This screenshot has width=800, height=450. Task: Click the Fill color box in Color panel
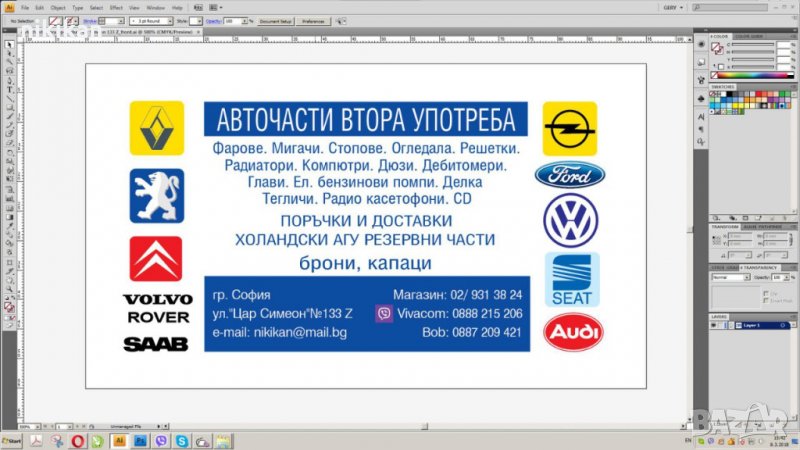(x=716, y=48)
